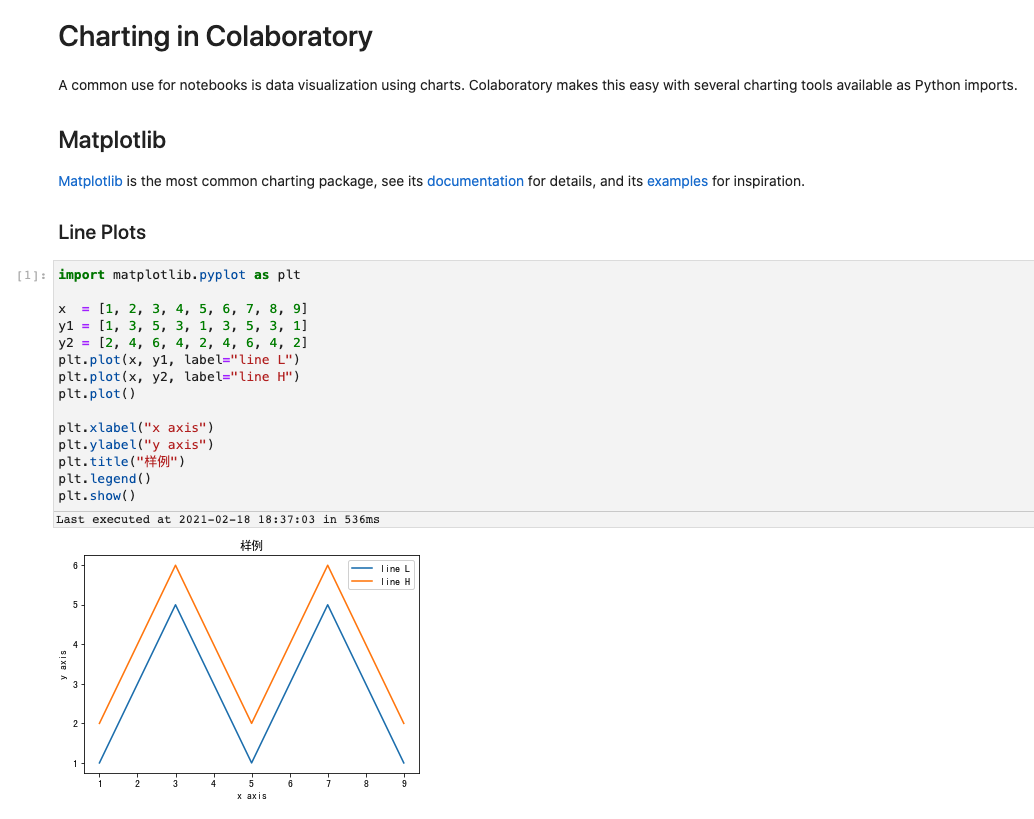1034x819 pixels.
Task: Click the plt.legend() code line
Action: point(104,479)
